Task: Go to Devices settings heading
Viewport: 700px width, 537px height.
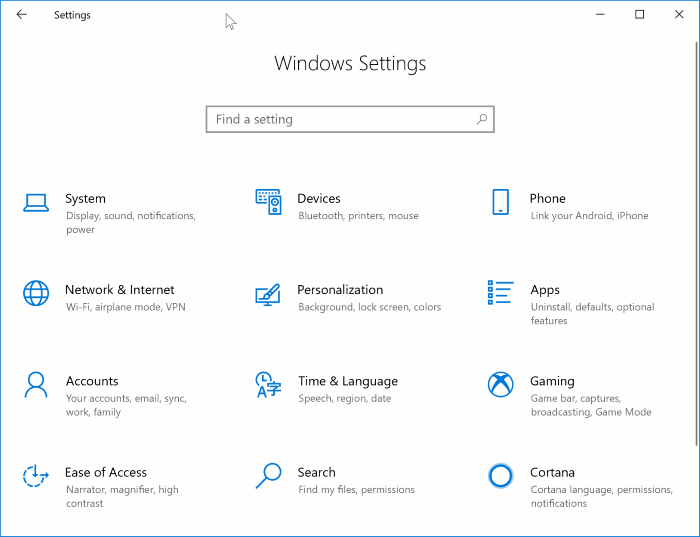Action: pos(319,199)
